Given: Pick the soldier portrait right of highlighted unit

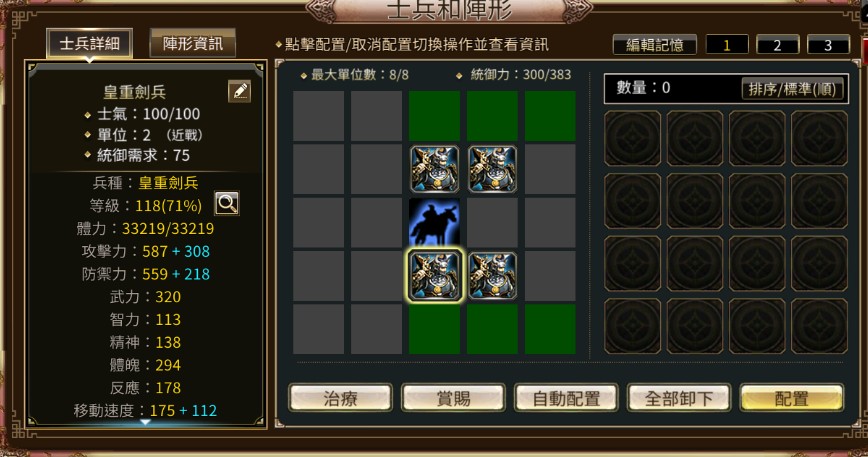Looking at the screenshot, I should (492, 276).
